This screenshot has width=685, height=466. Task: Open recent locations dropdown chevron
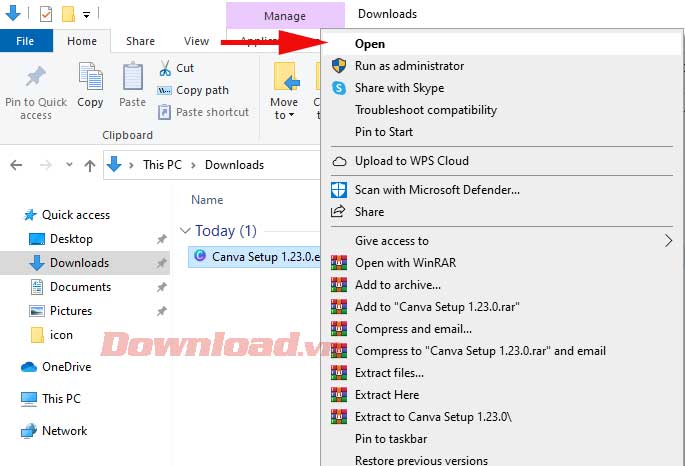pos(69,165)
